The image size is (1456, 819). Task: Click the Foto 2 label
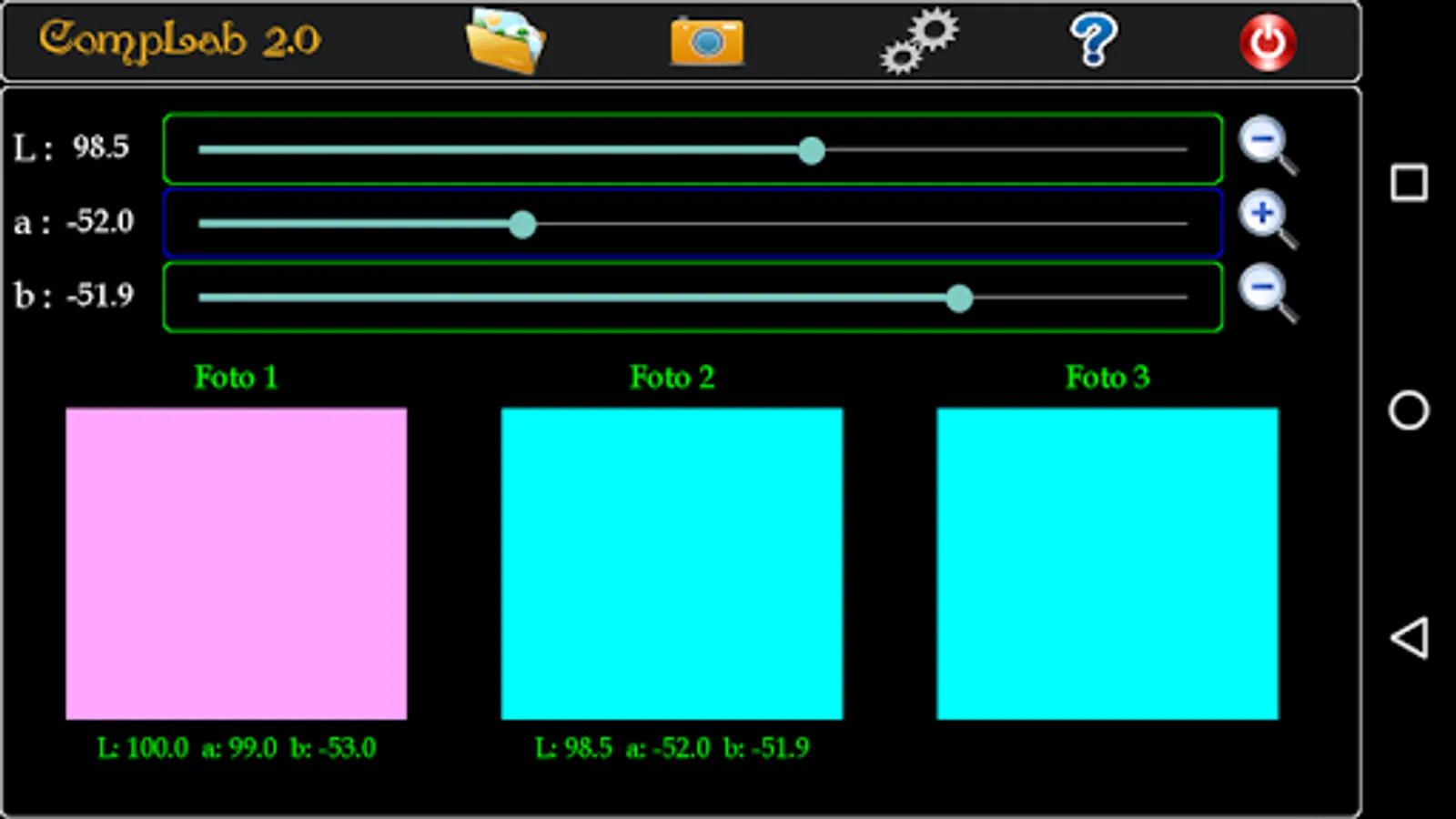pos(672,377)
